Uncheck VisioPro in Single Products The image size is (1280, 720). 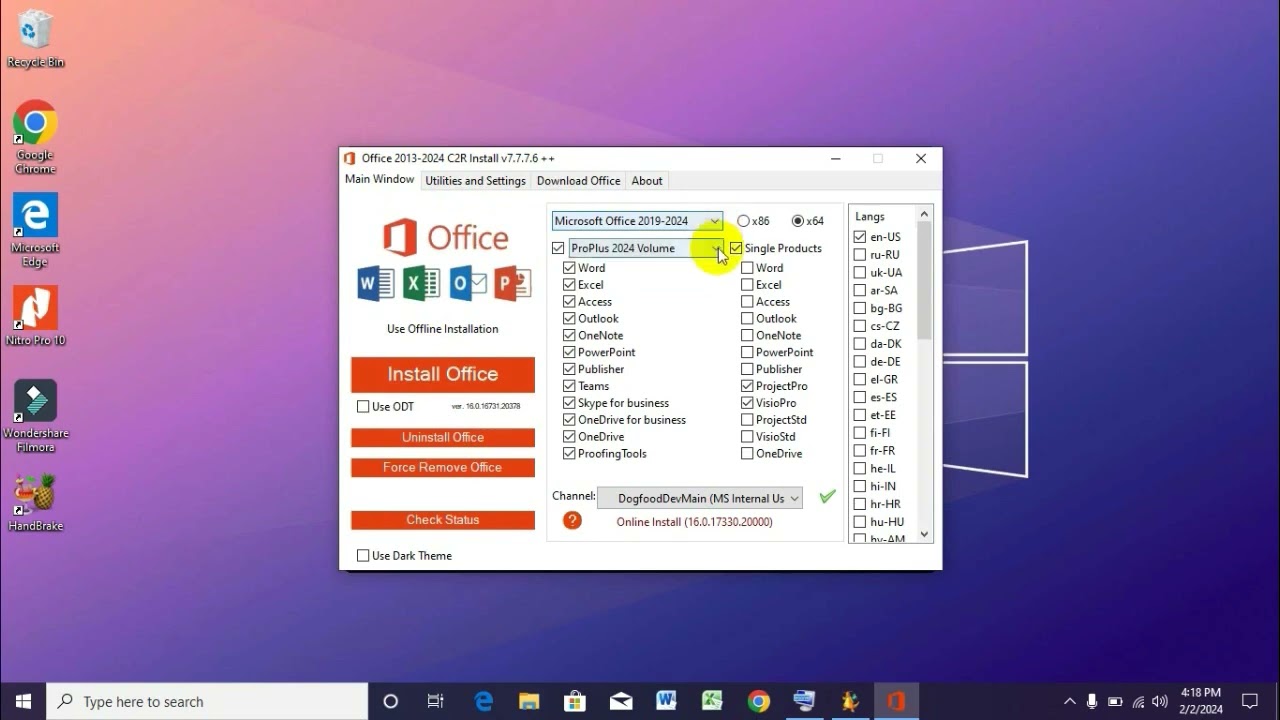click(x=747, y=403)
